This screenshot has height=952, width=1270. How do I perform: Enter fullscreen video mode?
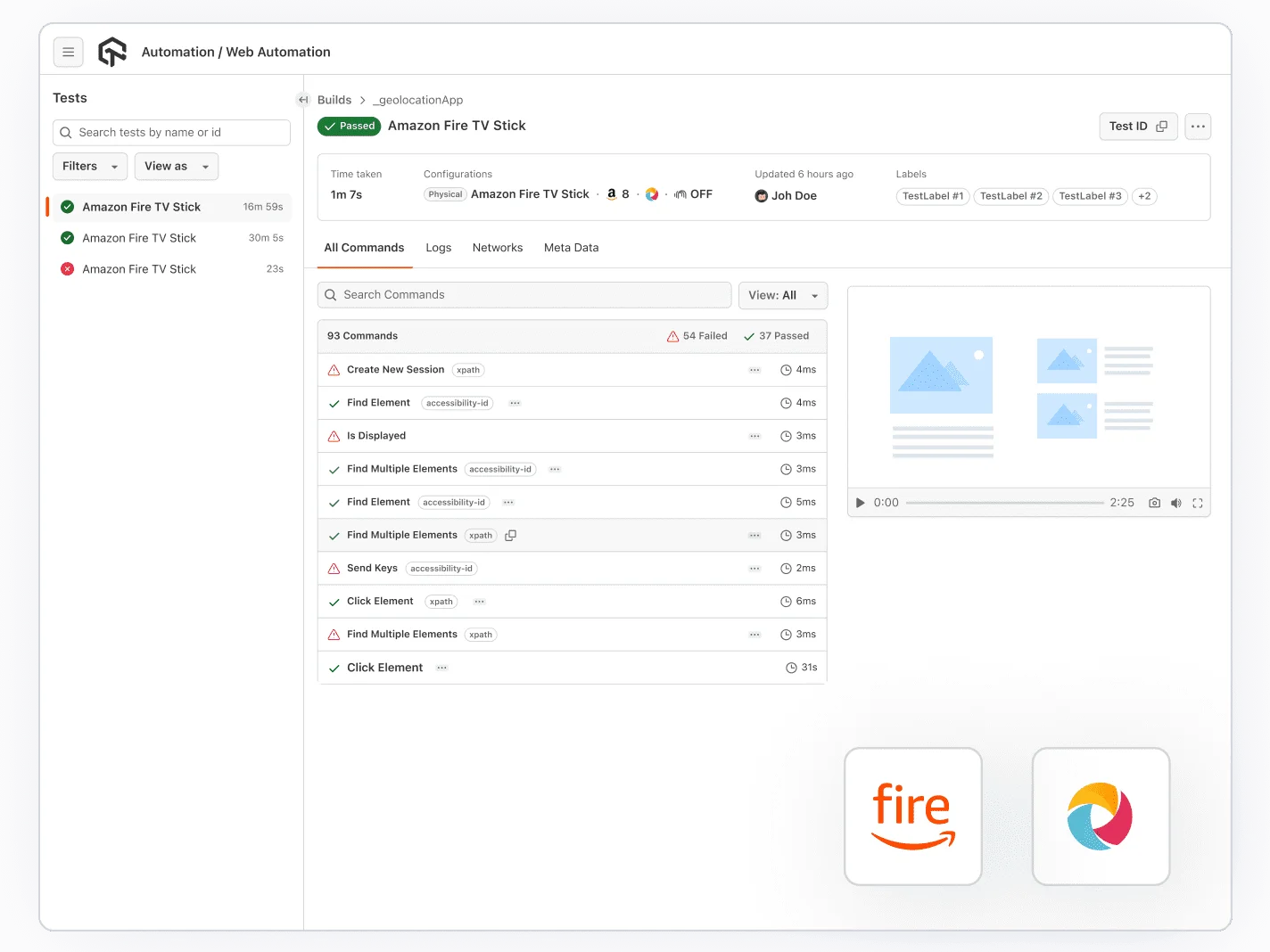(x=1198, y=503)
